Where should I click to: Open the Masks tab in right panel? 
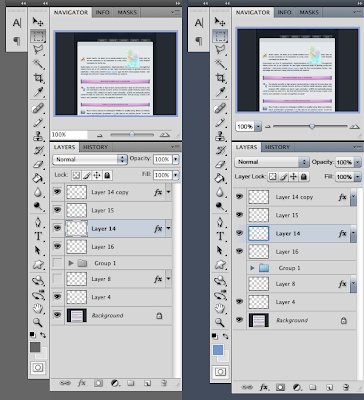pos(309,12)
